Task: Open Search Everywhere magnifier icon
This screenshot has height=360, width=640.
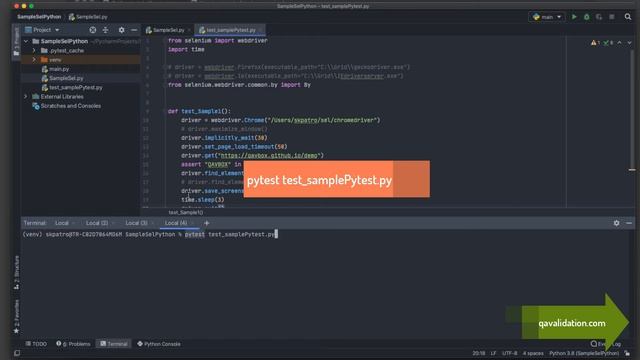Action: (x=628, y=17)
